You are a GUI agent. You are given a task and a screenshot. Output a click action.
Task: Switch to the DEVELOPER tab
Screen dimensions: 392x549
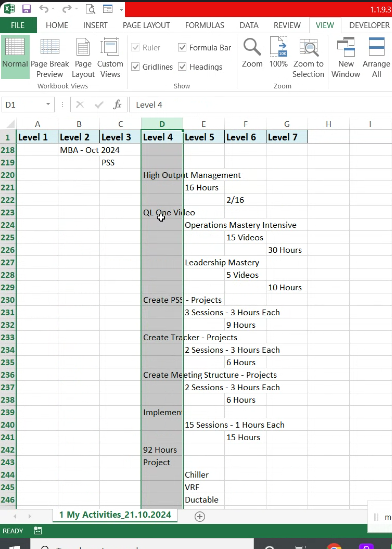point(369,25)
